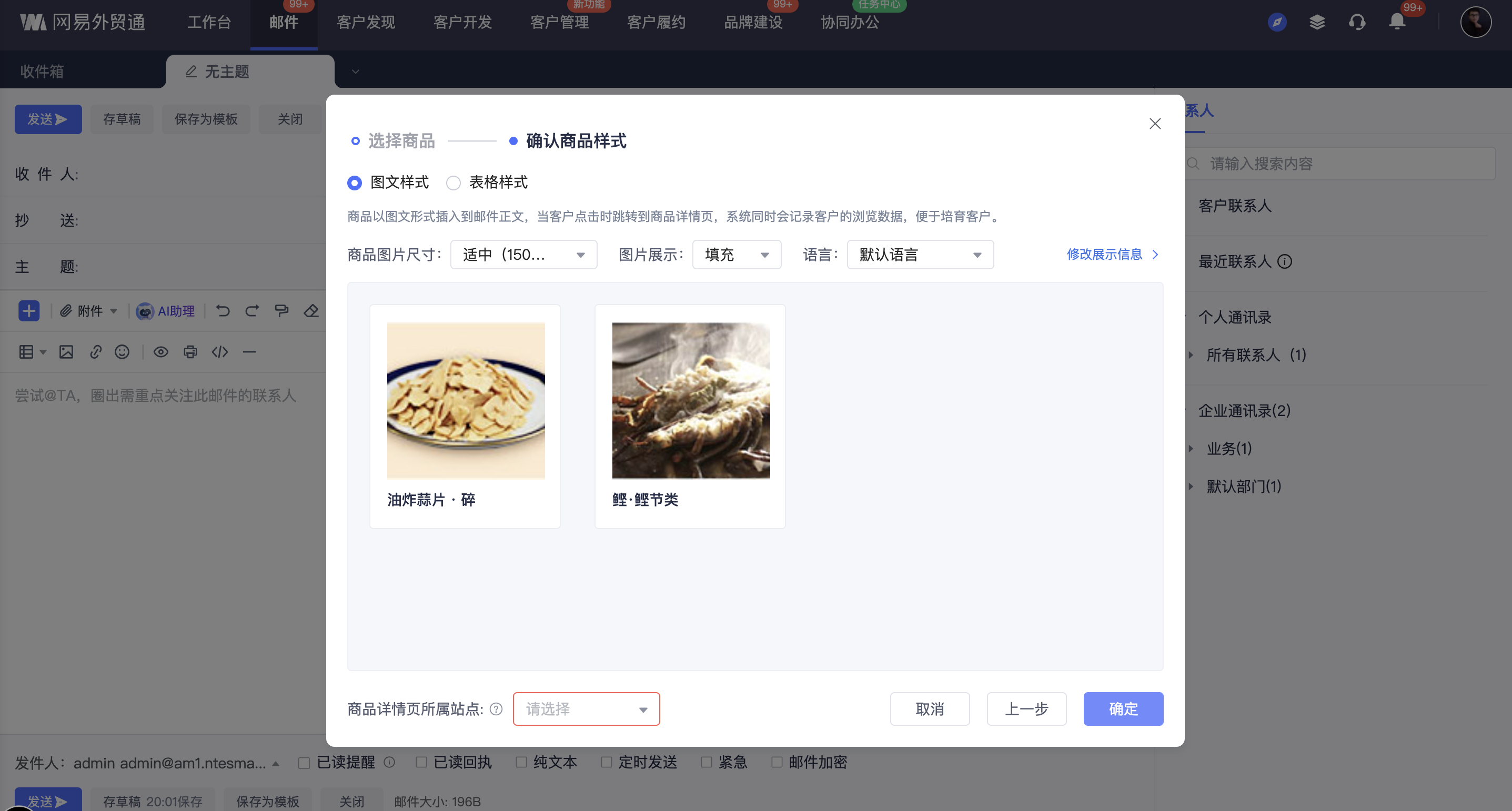The image size is (1512, 811).
Task: Click the help icon beside 商品详情页所属站点
Action: coord(496,709)
